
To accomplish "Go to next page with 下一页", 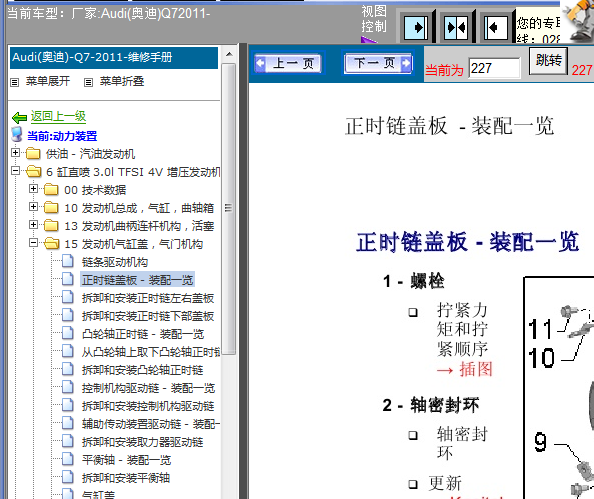I will [378, 63].
